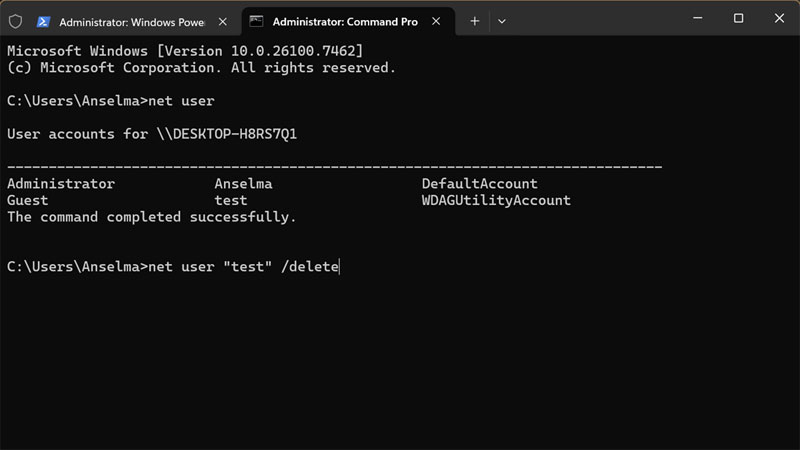This screenshot has height=450, width=800.
Task: Click the administrator shield icon in title bar
Action: point(15,20)
